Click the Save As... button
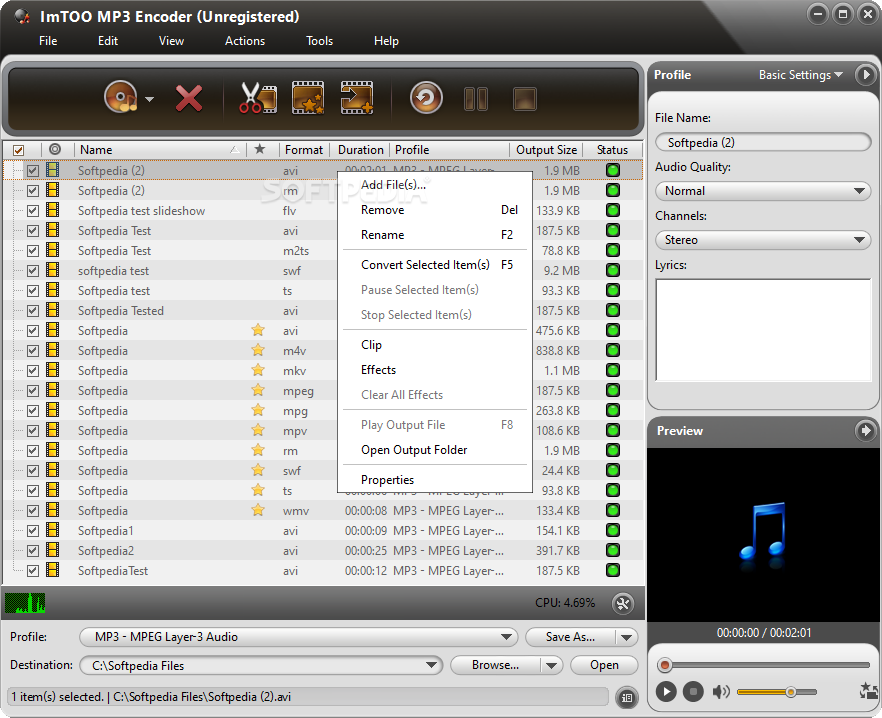Viewport: 882px width, 718px height. (570, 637)
